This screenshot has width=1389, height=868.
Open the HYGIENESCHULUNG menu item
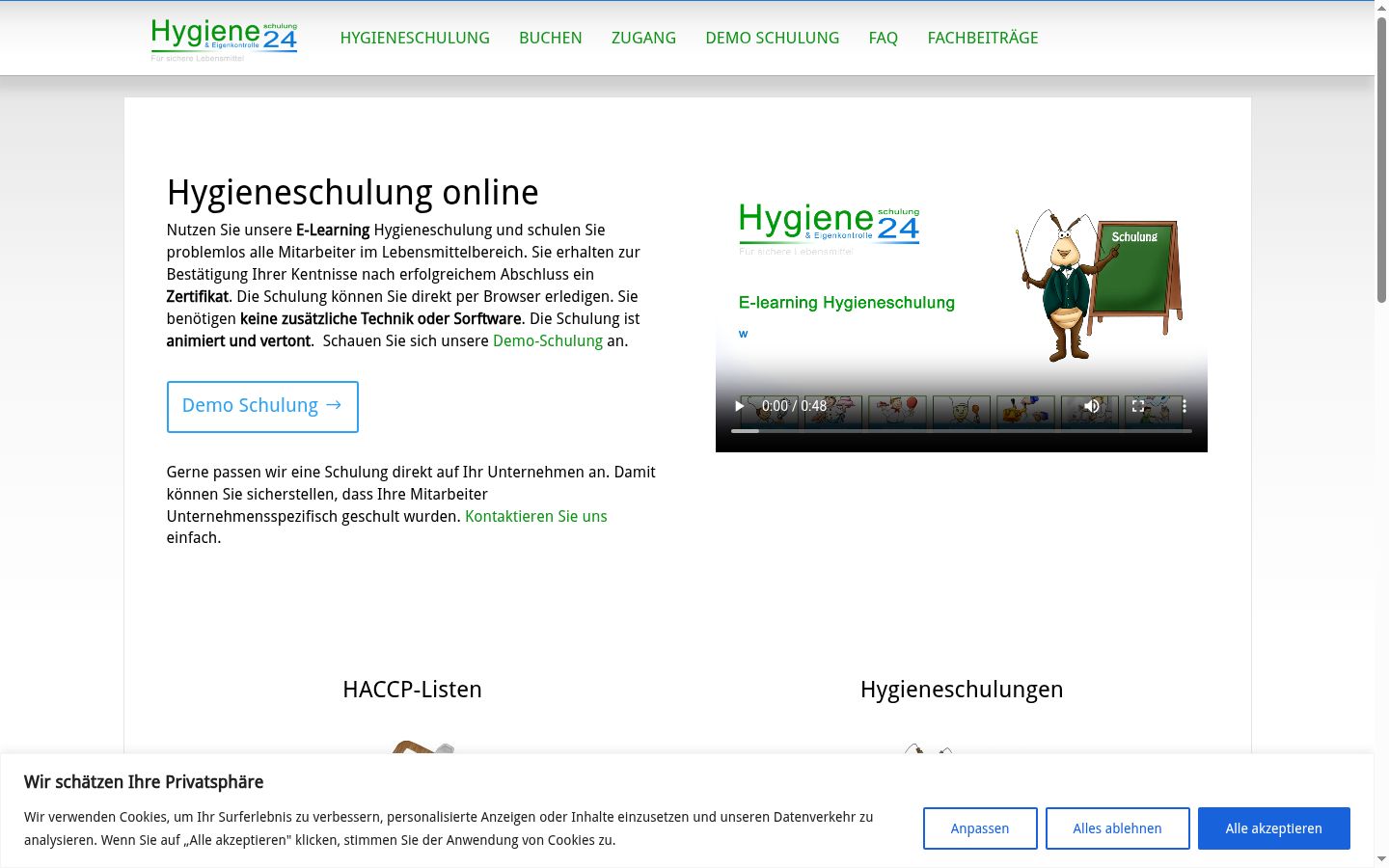coord(415,38)
